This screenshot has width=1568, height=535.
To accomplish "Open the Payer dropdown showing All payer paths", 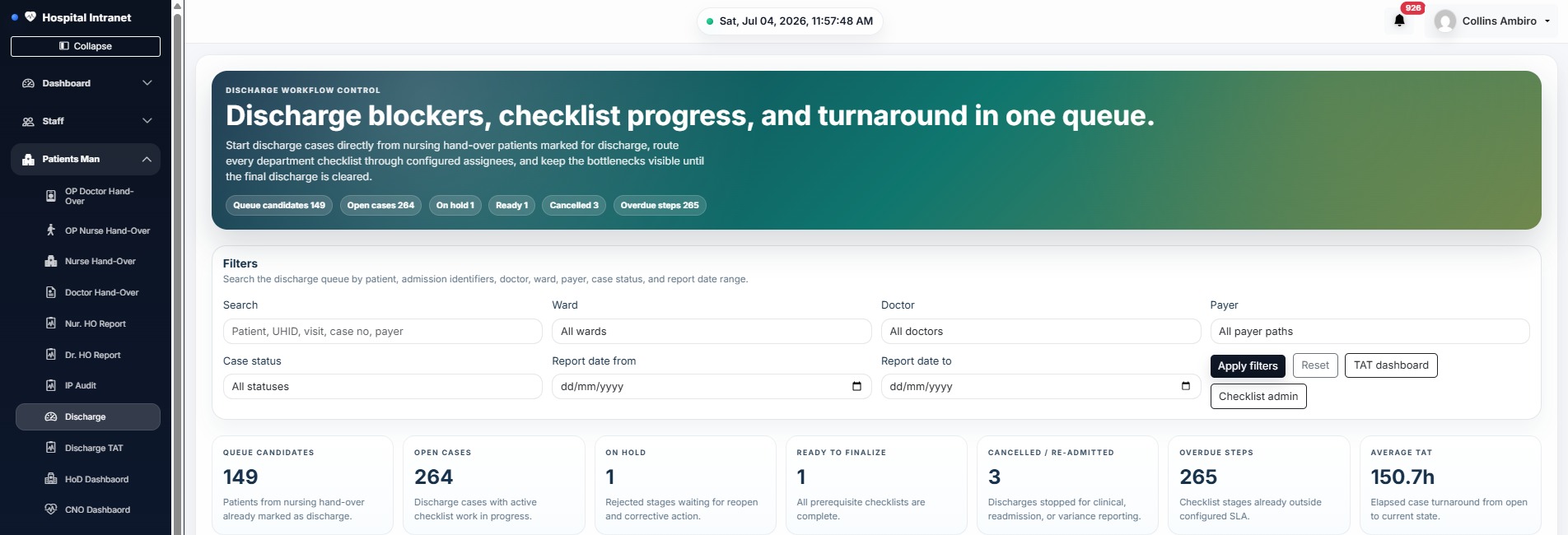I will tap(1370, 331).
